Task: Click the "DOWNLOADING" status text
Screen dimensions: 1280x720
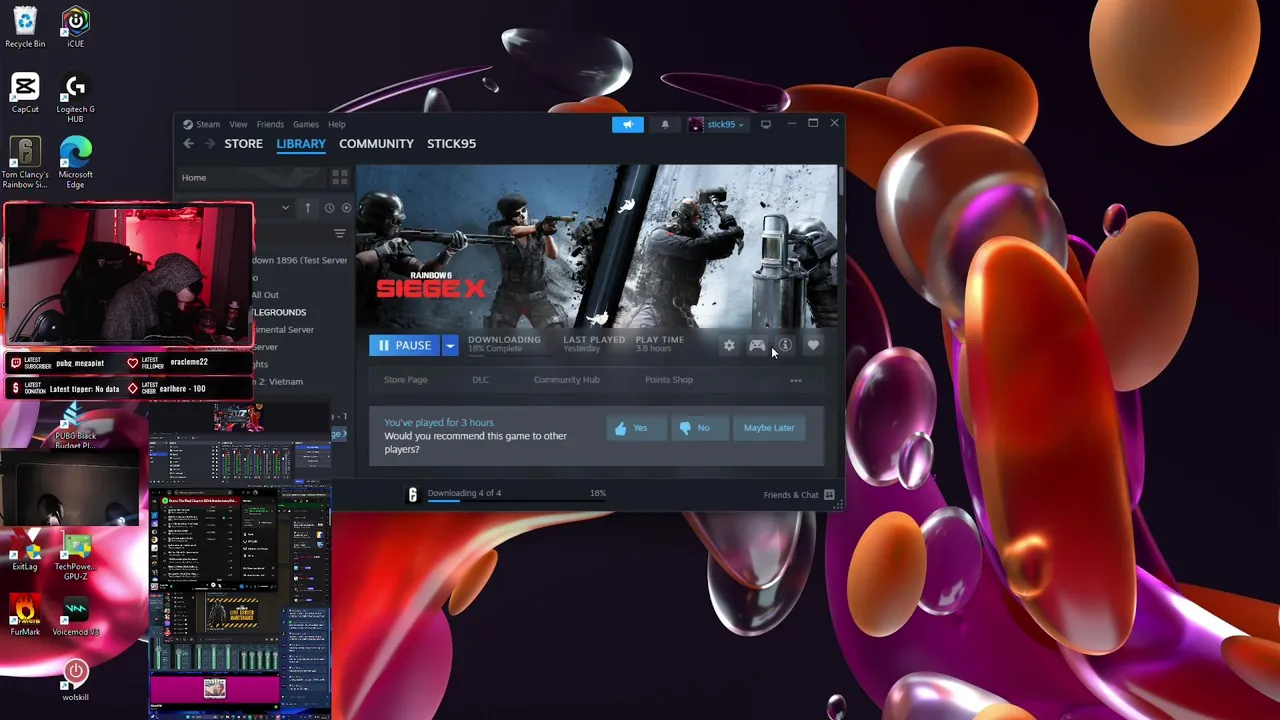Action: pyautogui.click(x=504, y=339)
